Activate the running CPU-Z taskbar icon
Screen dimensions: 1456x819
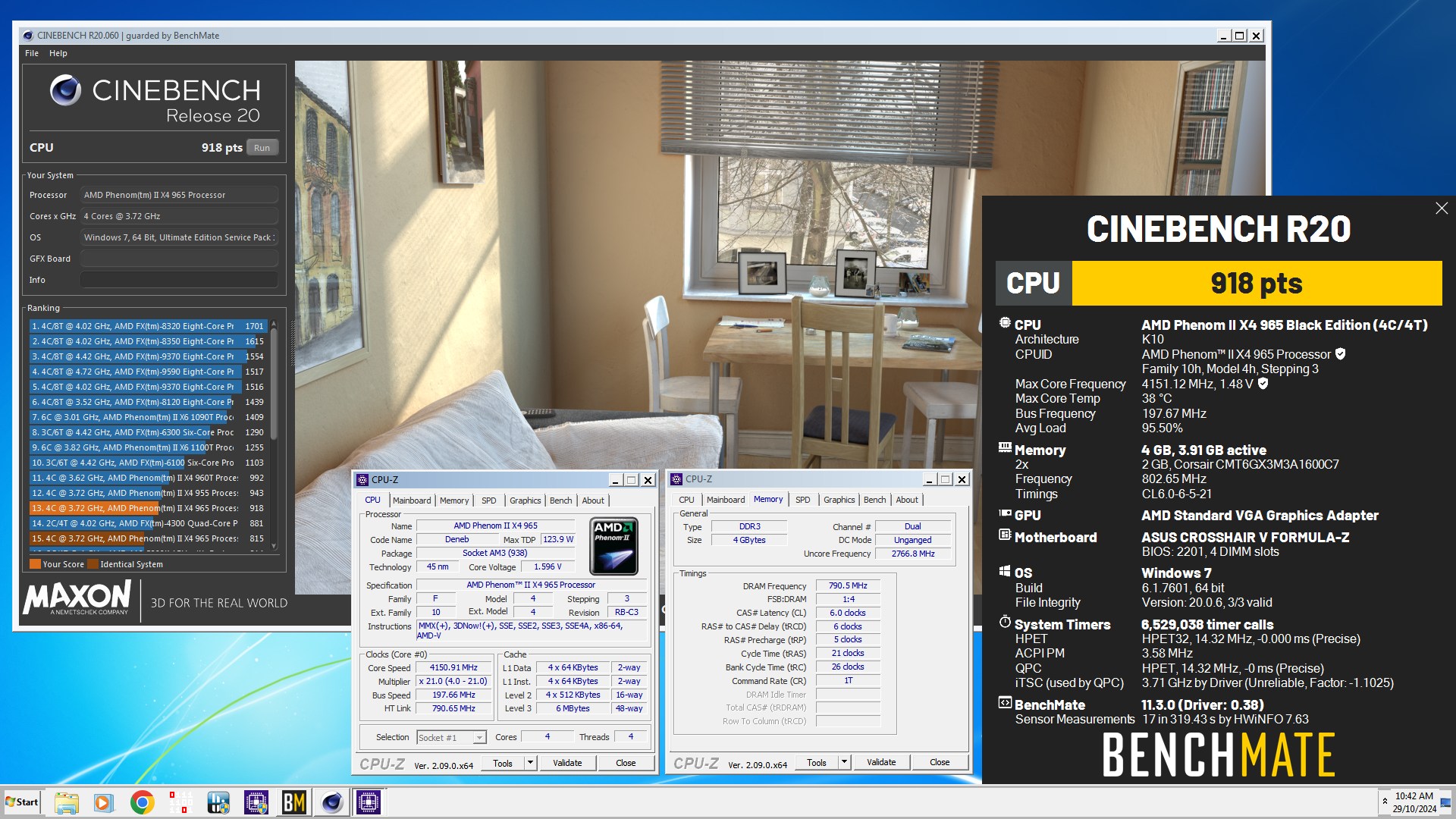pos(369,802)
